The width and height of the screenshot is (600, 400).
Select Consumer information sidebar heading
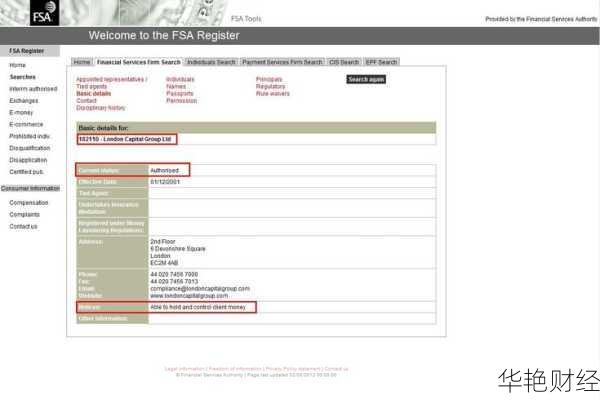tap(30, 188)
